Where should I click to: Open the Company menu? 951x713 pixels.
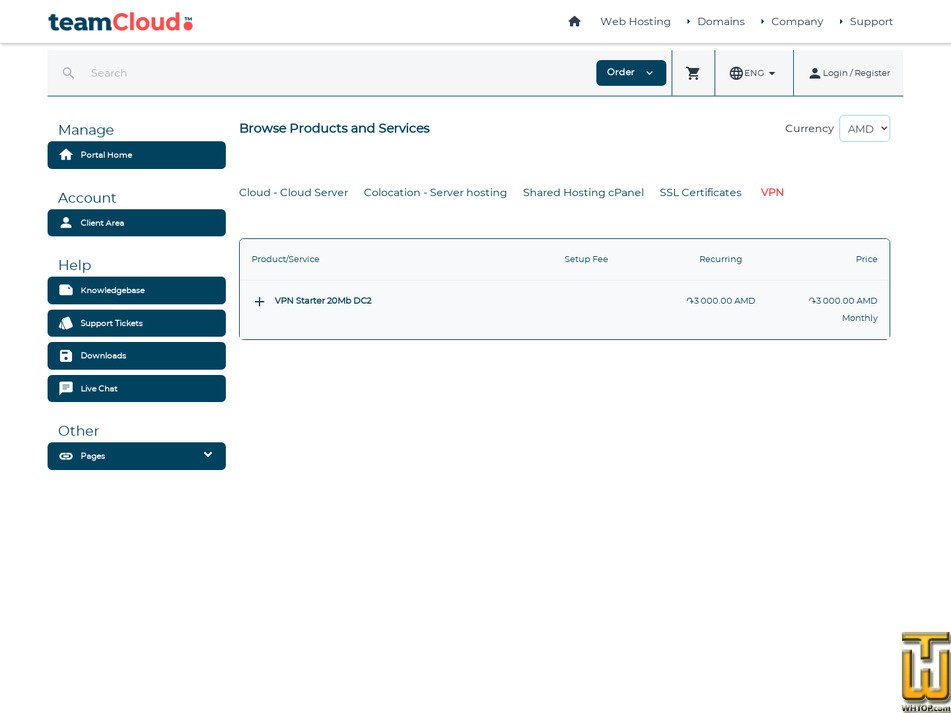point(796,21)
